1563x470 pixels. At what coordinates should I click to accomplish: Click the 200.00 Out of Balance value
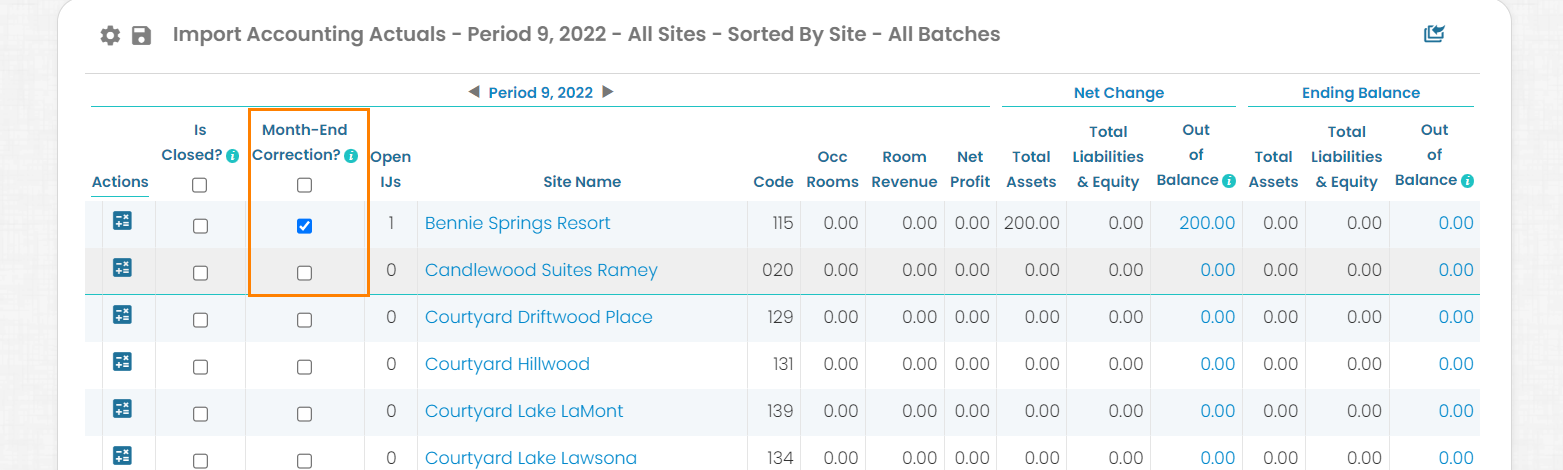[x=1207, y=223]
